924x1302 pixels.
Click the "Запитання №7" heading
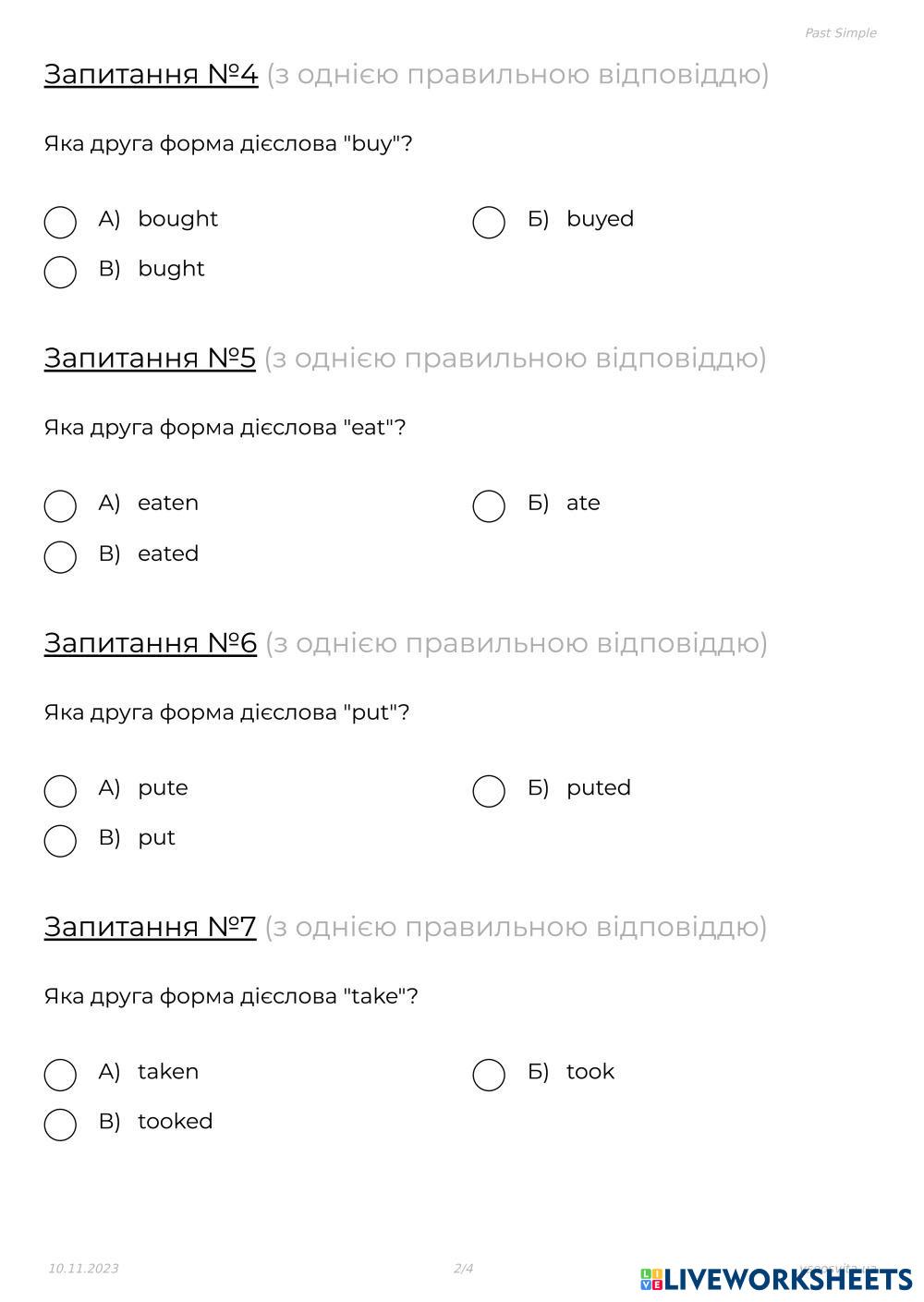[x=150, y=926]
